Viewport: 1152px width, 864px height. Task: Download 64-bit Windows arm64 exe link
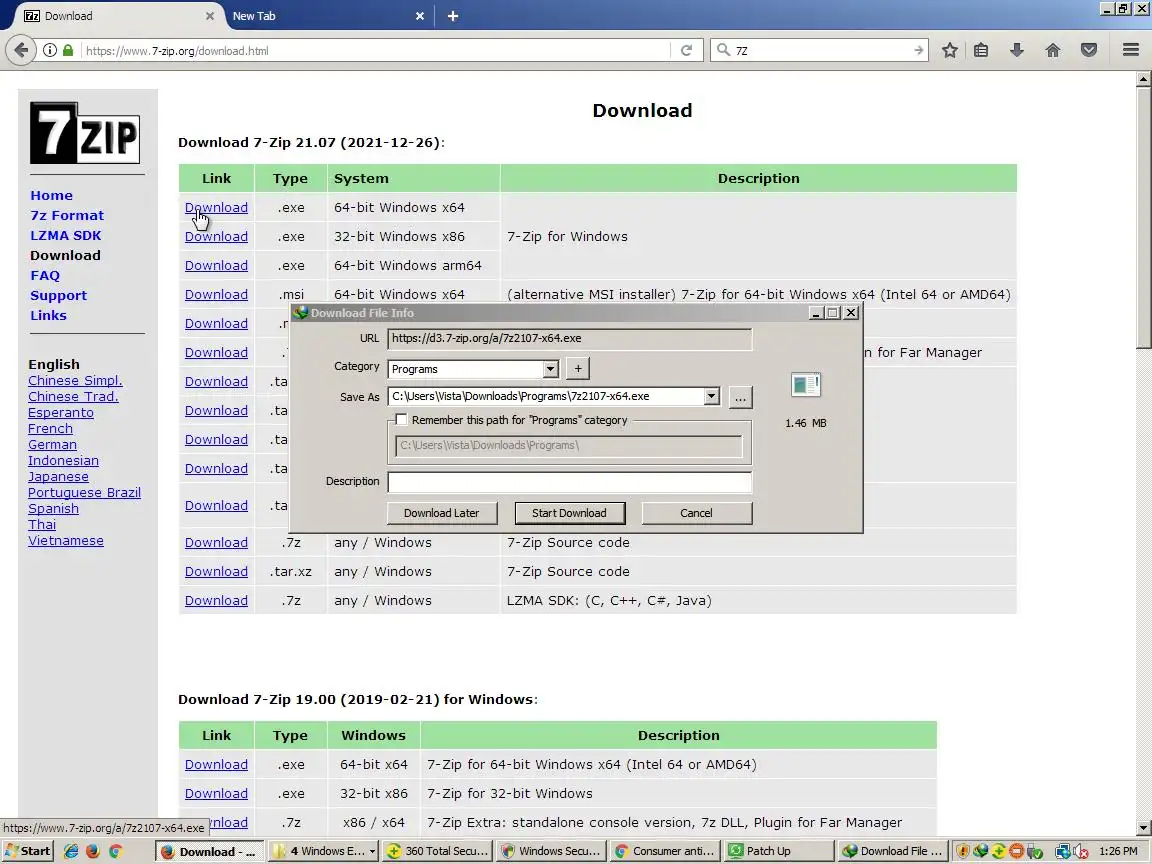pos(216,265)
